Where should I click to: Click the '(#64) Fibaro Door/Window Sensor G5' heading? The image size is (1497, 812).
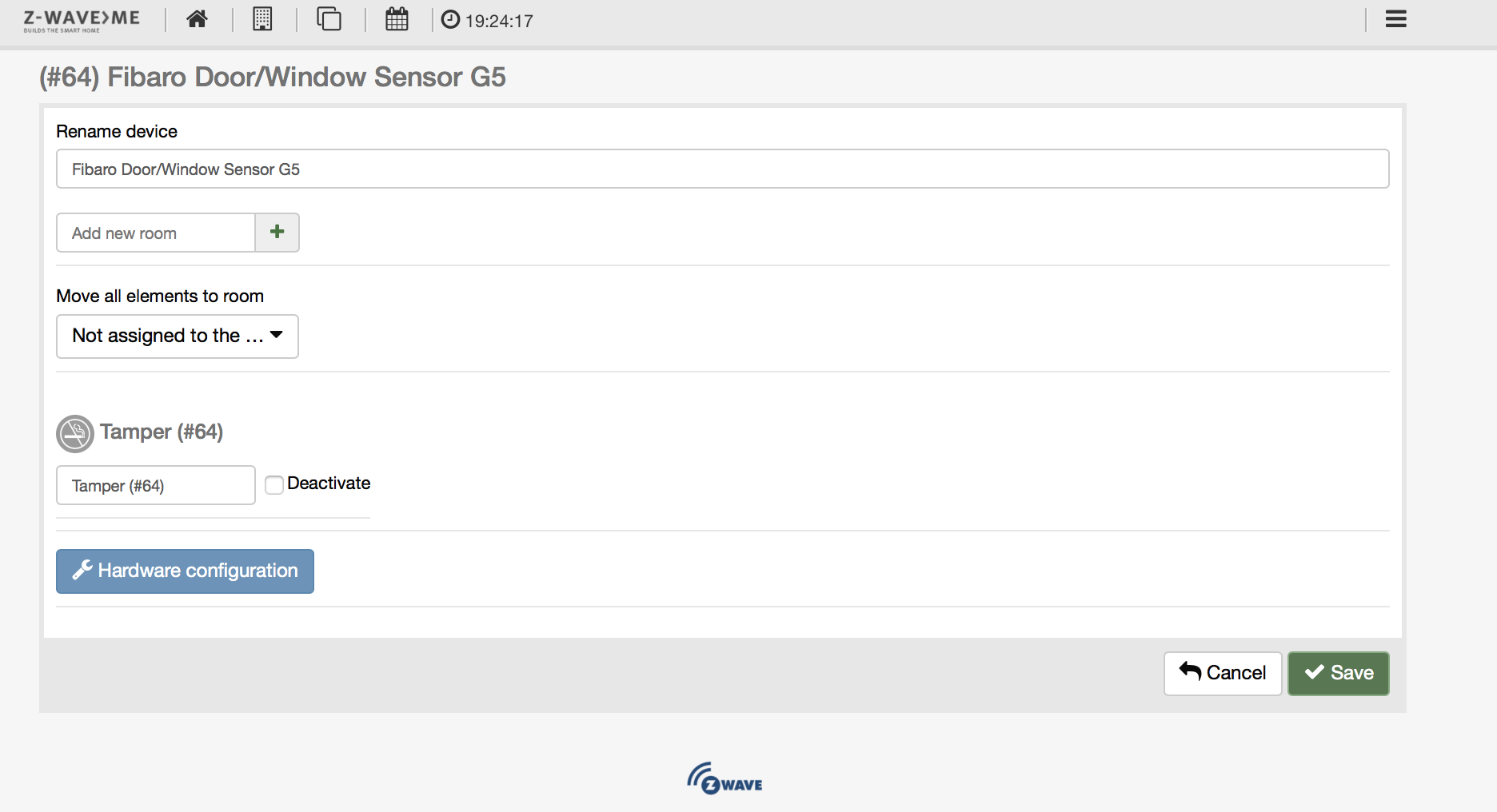tap(273, 77)
